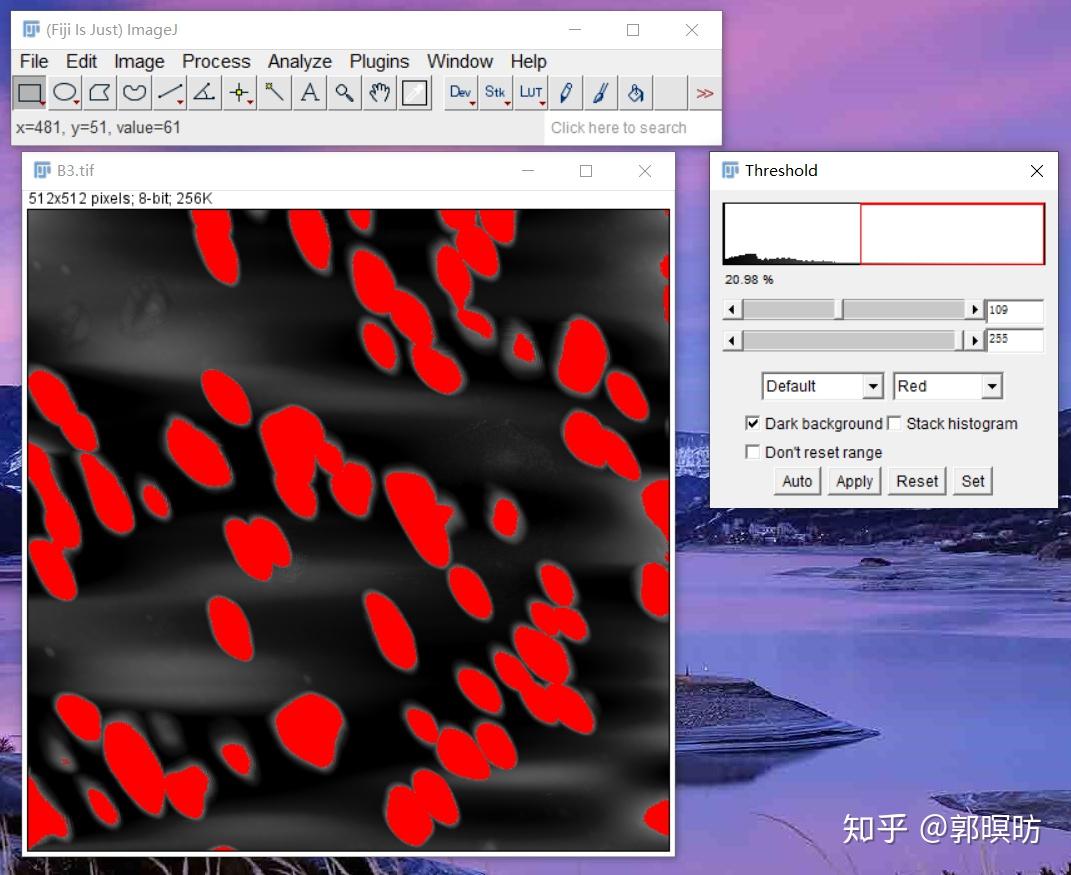Expand the more tools overflow menu
This screenshot has width=1071, height=875.
[x=706, y=92]
